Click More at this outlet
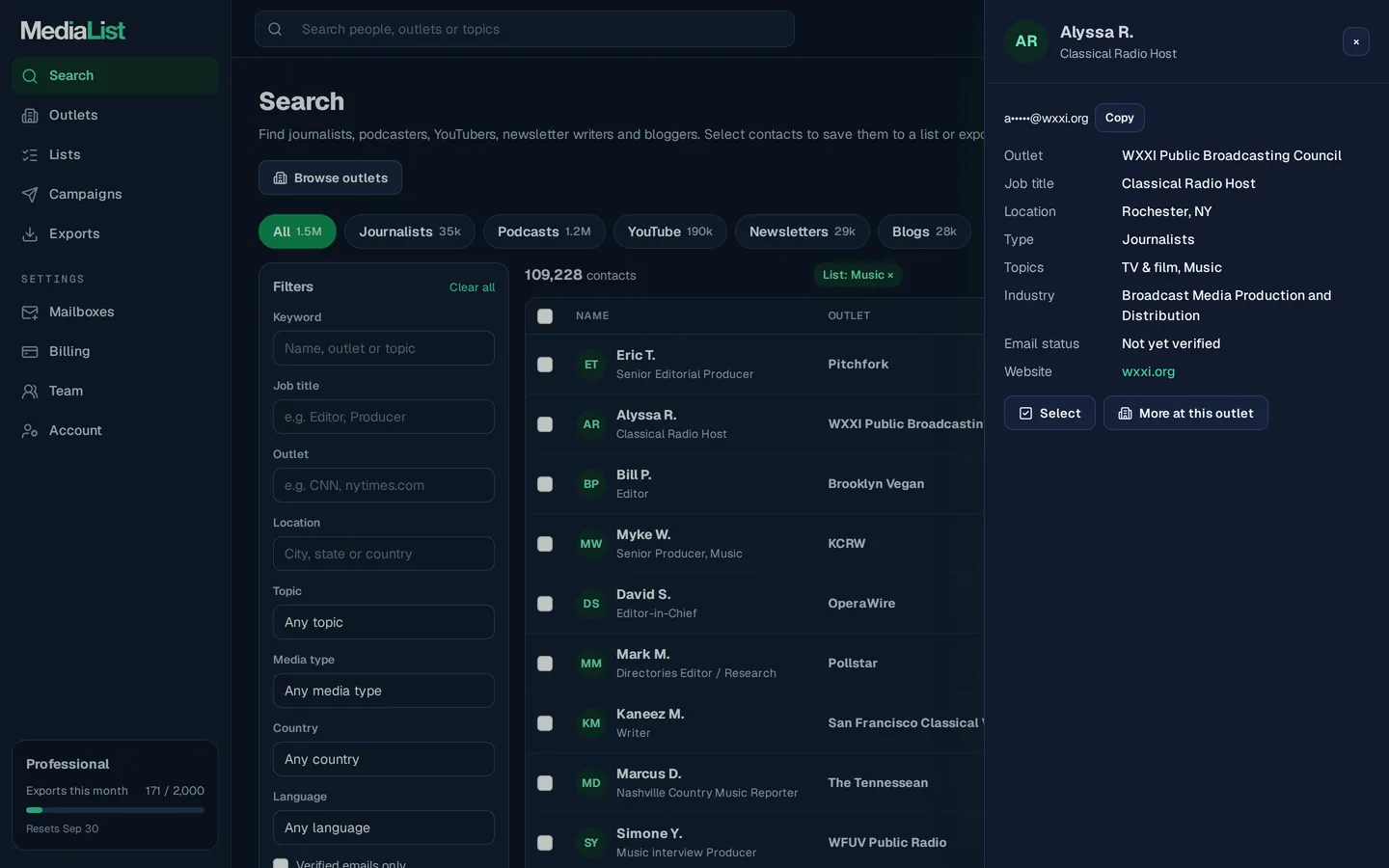The height and width of the screenshot is (868, 1389). [x=1185, y=413]
